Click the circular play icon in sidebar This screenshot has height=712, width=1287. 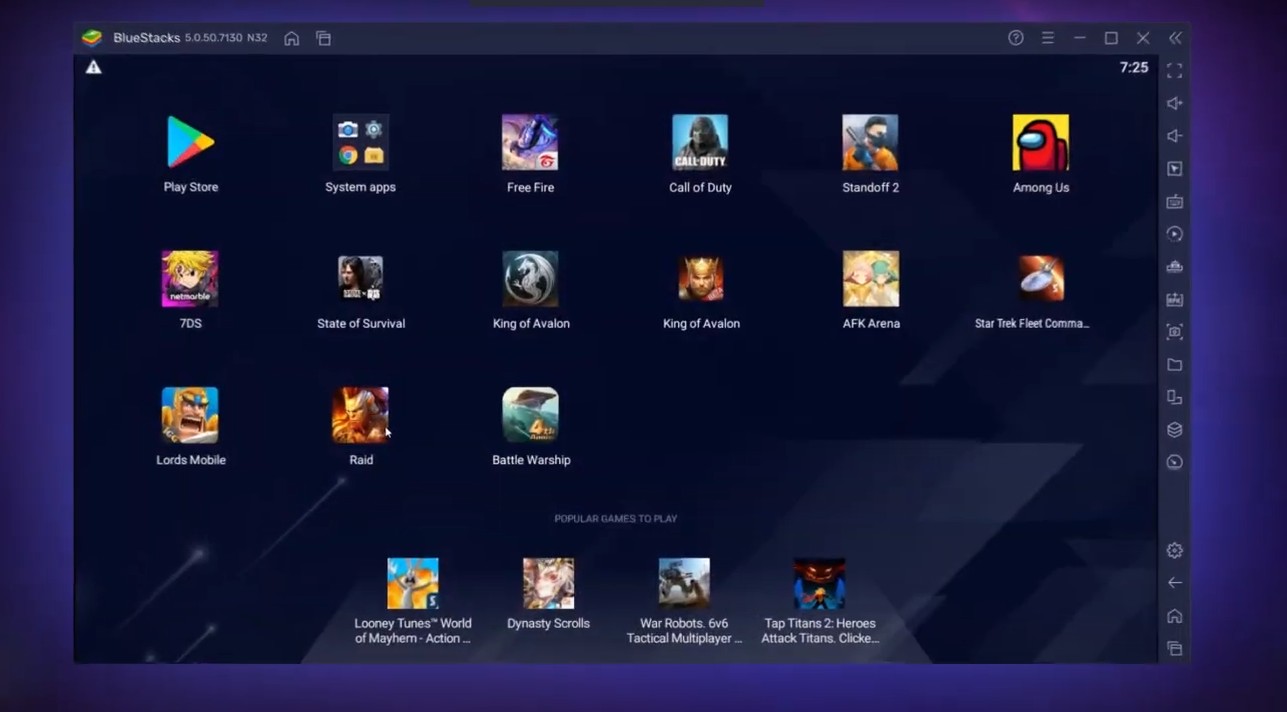[1175, 234]
